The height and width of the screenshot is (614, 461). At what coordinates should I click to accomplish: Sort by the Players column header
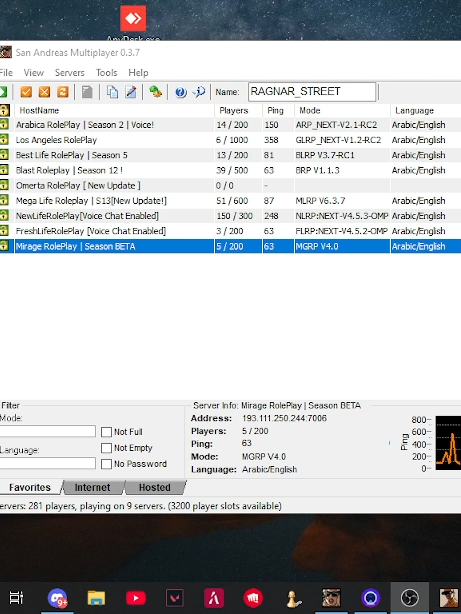(238, 110)
